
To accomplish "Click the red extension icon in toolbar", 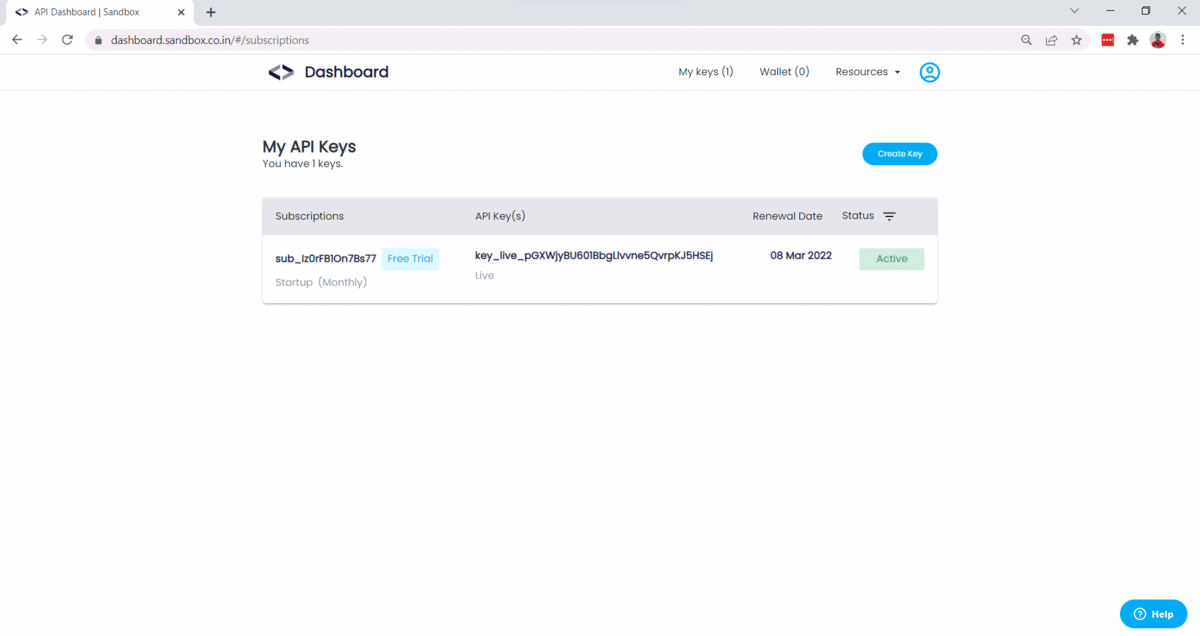I will (x=1108, y=40).
